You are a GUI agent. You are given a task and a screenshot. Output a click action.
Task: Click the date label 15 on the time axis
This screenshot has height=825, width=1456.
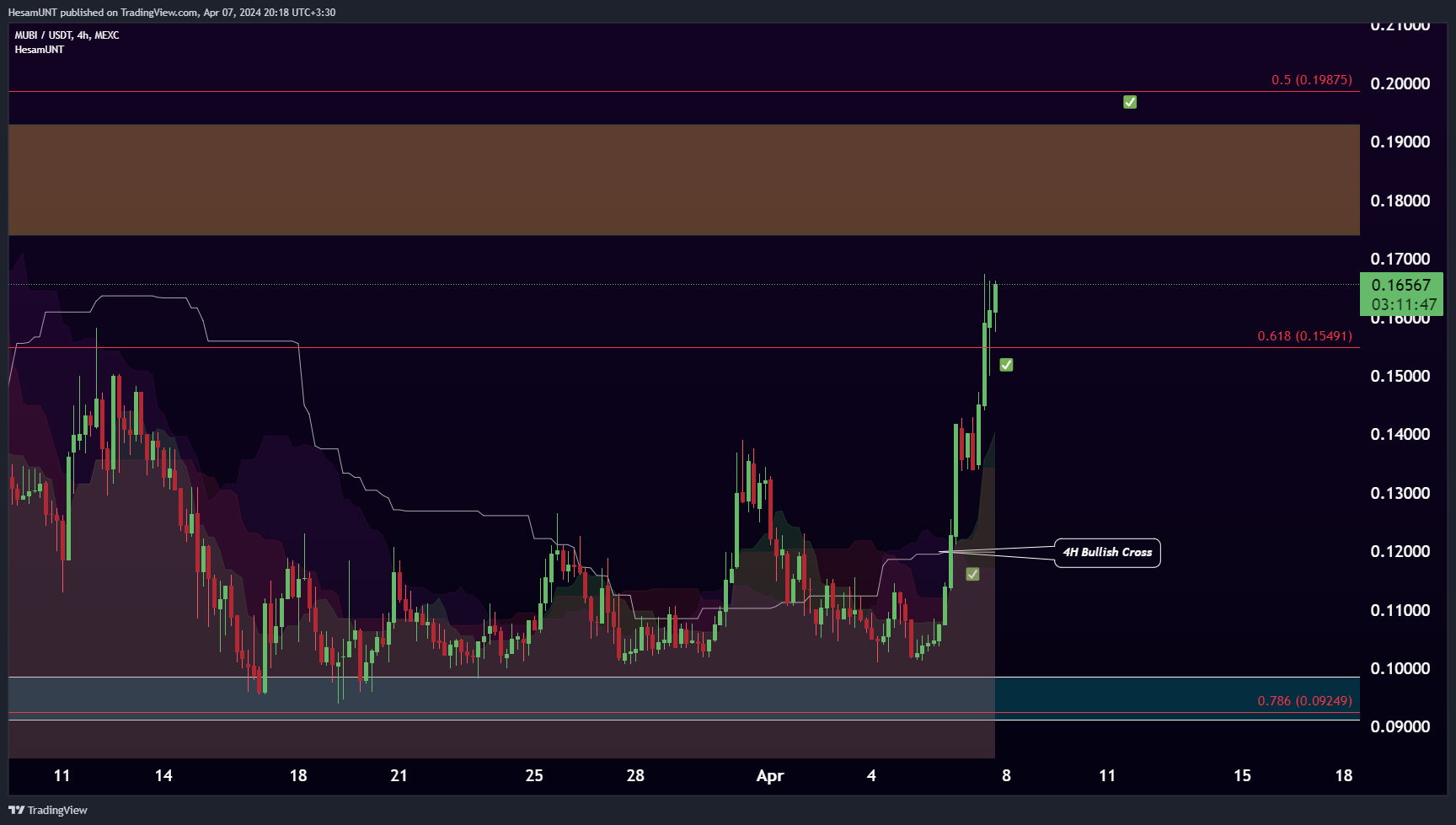1242,775
